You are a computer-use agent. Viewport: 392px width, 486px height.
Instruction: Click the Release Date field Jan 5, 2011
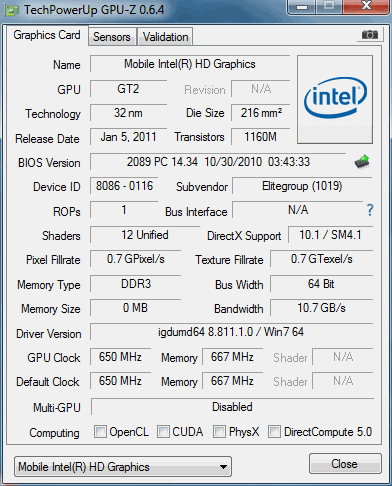(128, 137)
